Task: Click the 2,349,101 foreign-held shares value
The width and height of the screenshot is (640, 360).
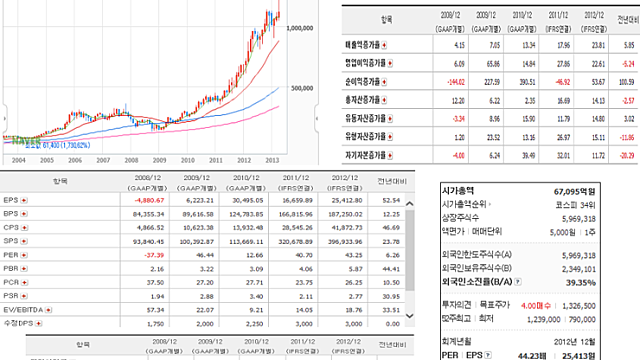Action: click(x=579, y=269)
